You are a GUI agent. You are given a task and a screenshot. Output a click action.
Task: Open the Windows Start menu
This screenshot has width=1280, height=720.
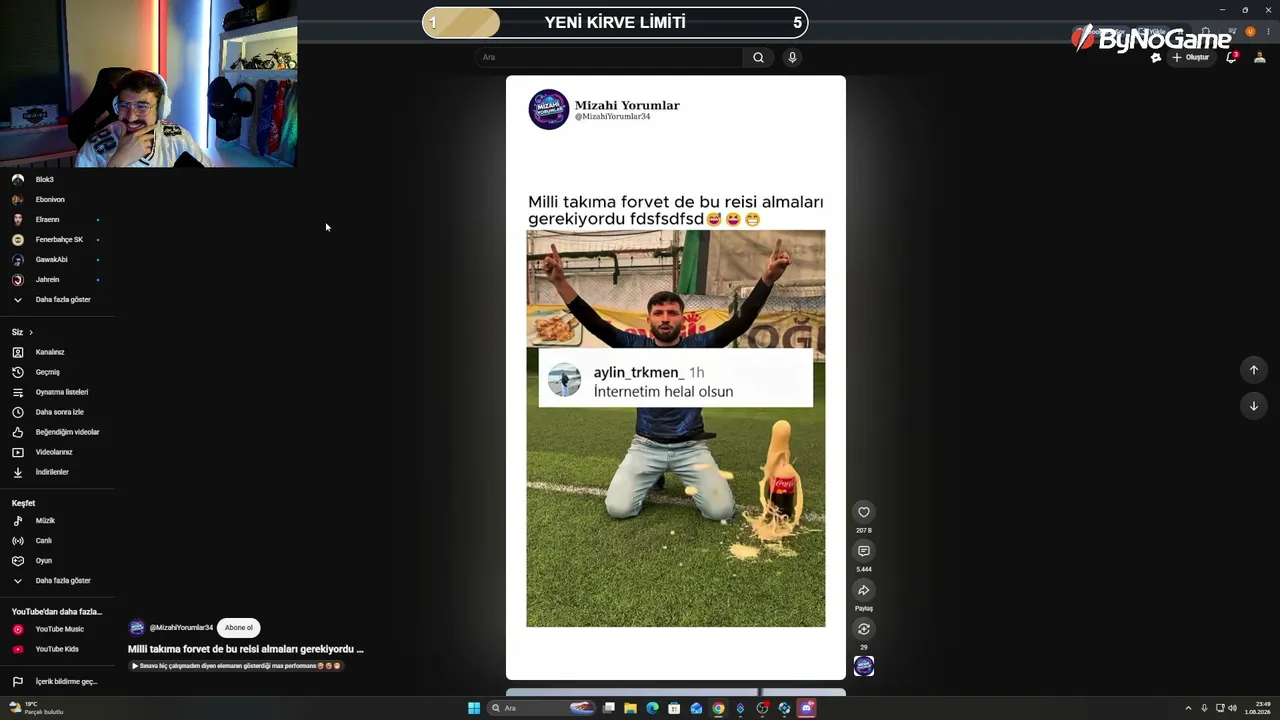474,708
